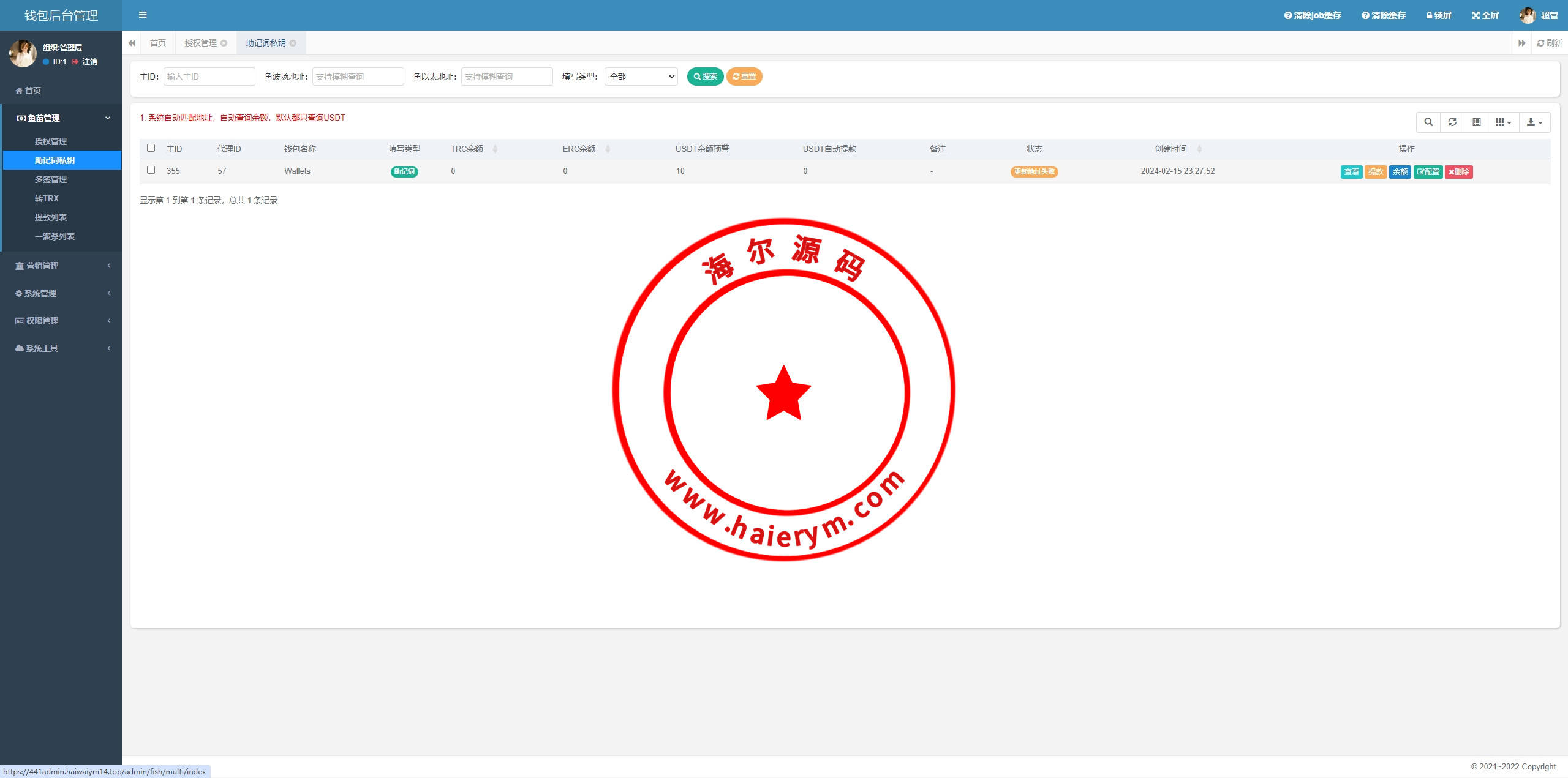Toggle the table card view icon
Image resolution: width=1568 pixels, height=778 pixels.
coord(1477,122)
